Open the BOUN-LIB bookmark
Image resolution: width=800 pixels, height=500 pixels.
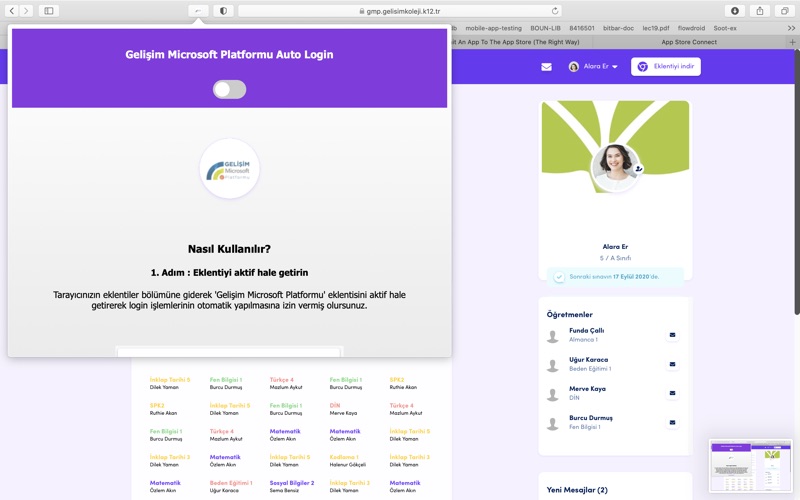tap(545, 28)
